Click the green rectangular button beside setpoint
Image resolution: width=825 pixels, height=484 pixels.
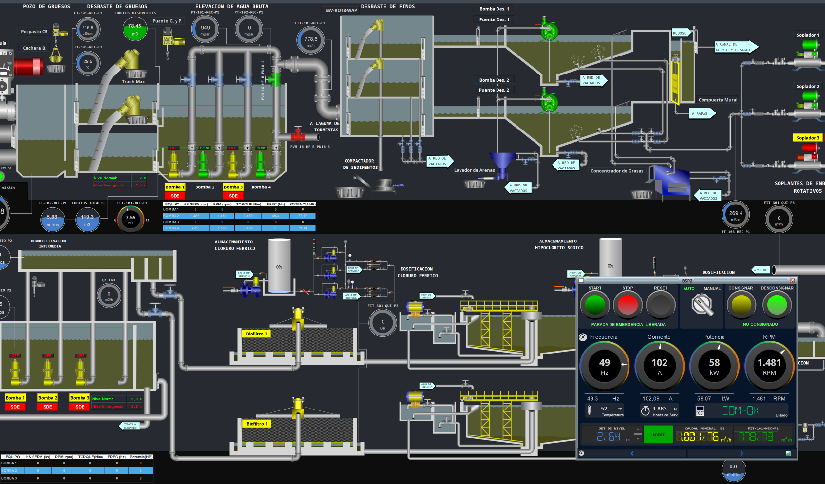click(659, 435)
